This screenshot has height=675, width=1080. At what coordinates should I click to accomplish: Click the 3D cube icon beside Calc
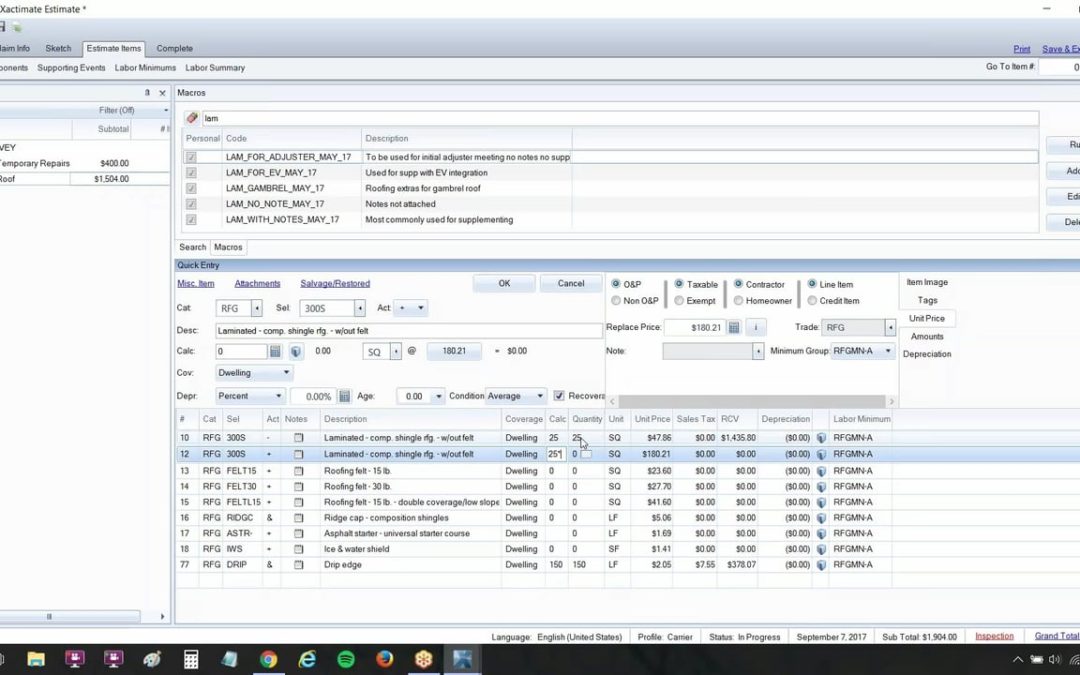coord(295,351)
